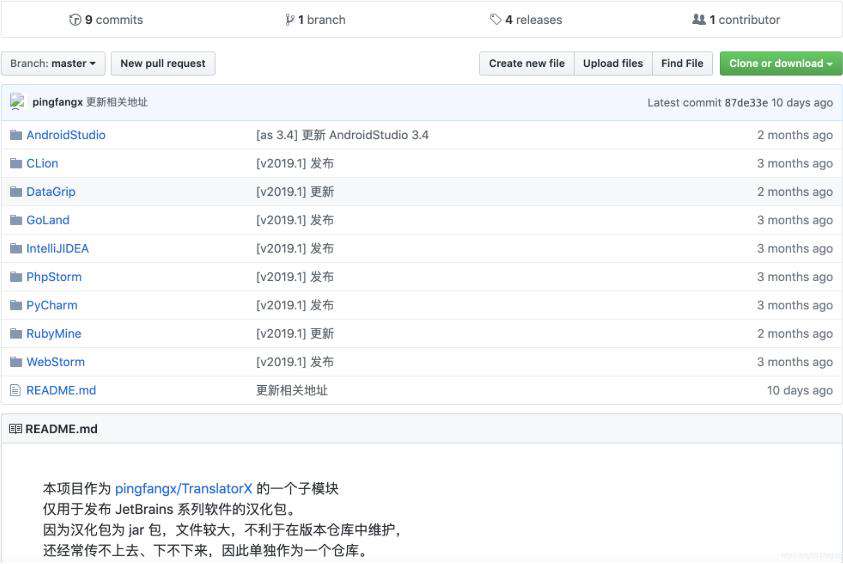The width and height of the screenshot is (843, 564).
Task: Open the README.md file in list
Action: point(61,391)
